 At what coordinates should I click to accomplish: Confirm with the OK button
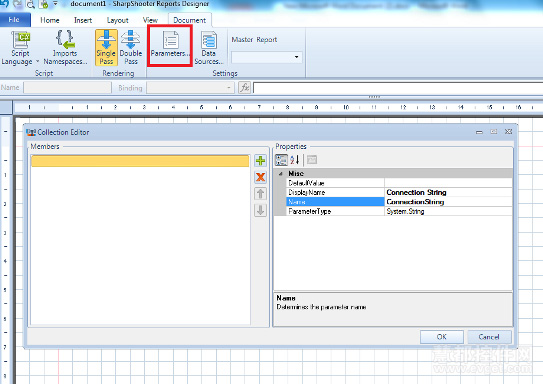point(442,337)
